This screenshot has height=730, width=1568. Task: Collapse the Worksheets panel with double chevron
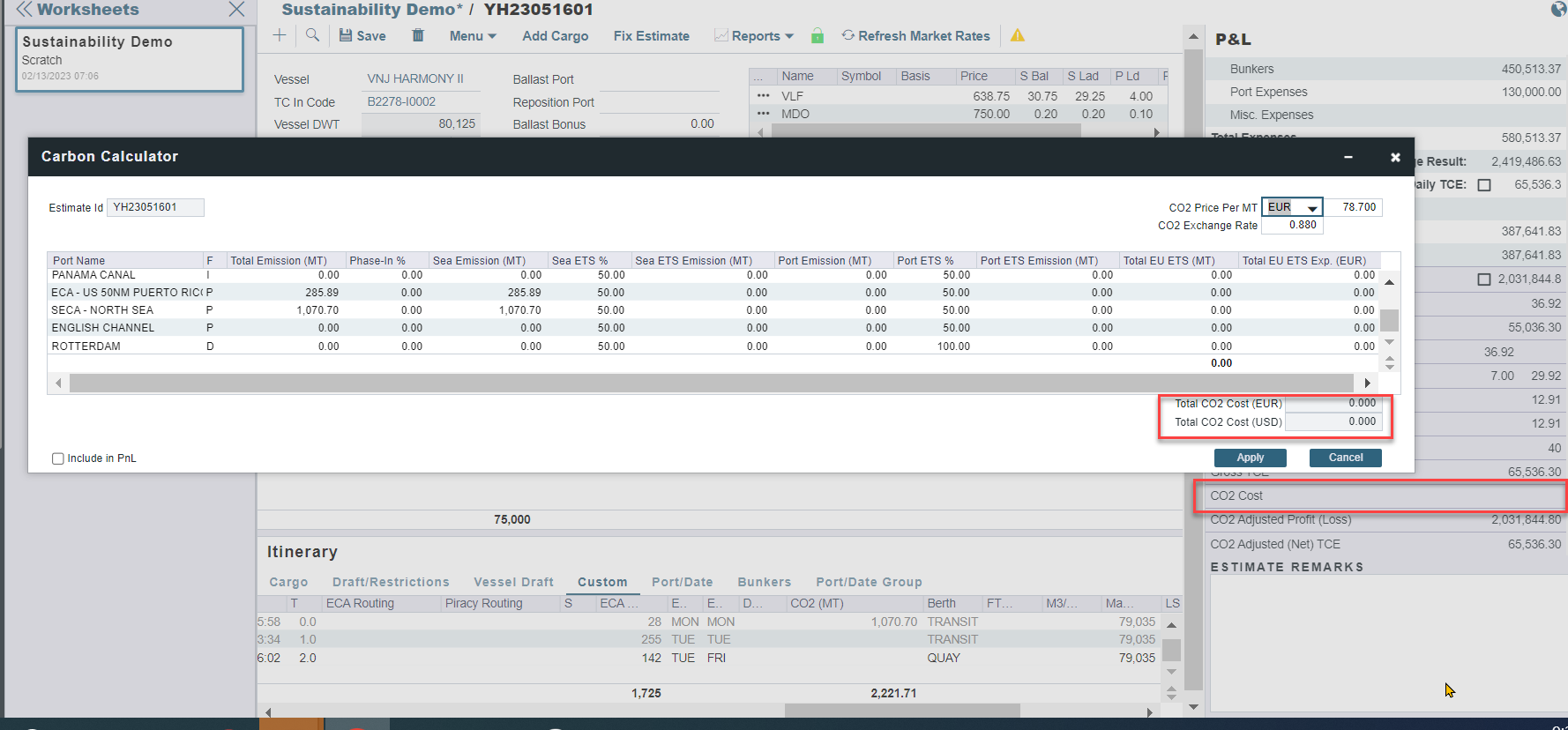(24, 10)
